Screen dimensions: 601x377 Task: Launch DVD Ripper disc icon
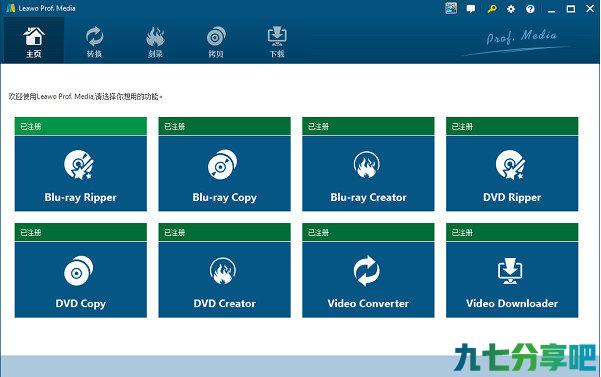tap(510, 165)
